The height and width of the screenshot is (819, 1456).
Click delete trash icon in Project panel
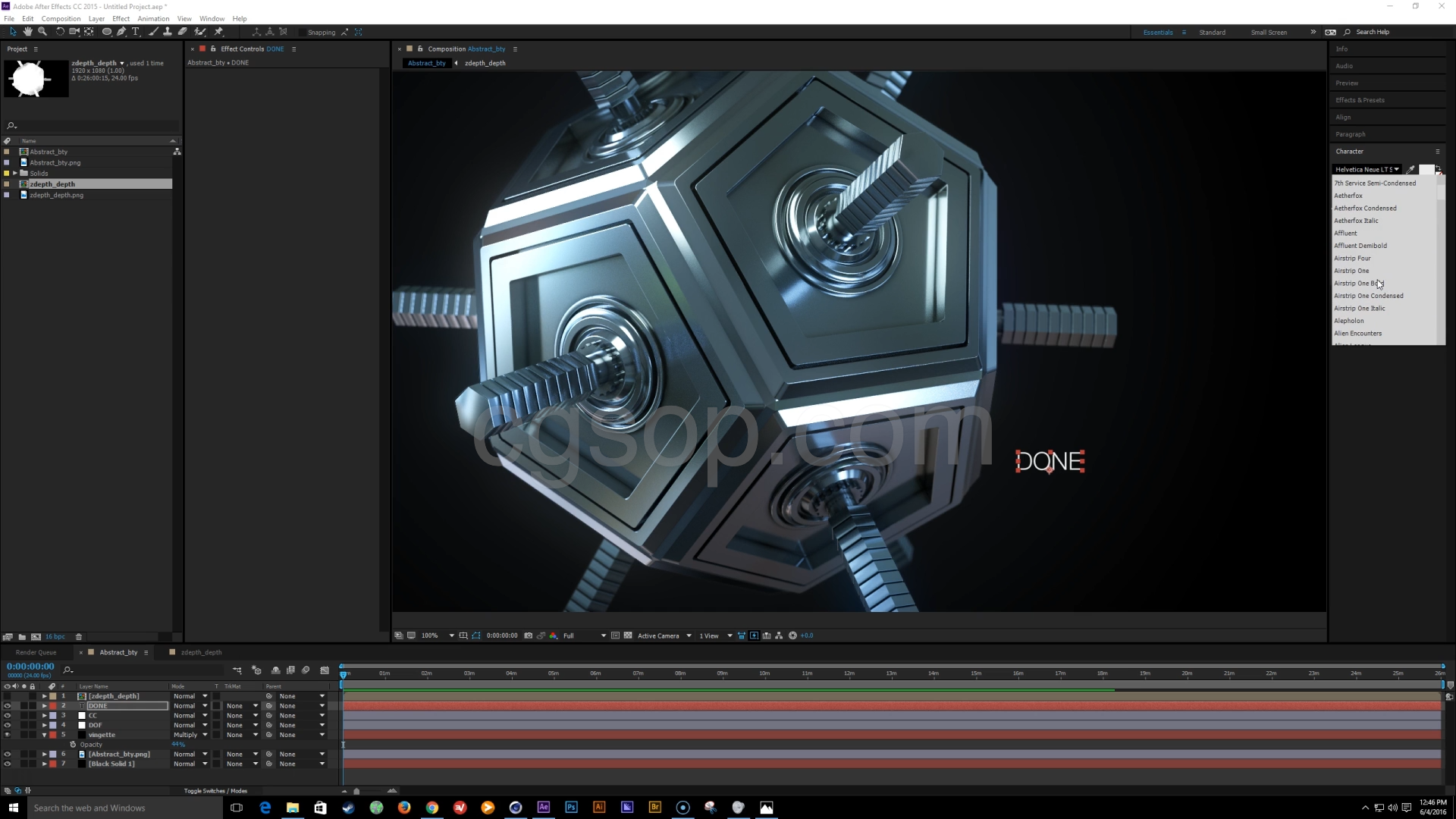(x=79, y=637)
